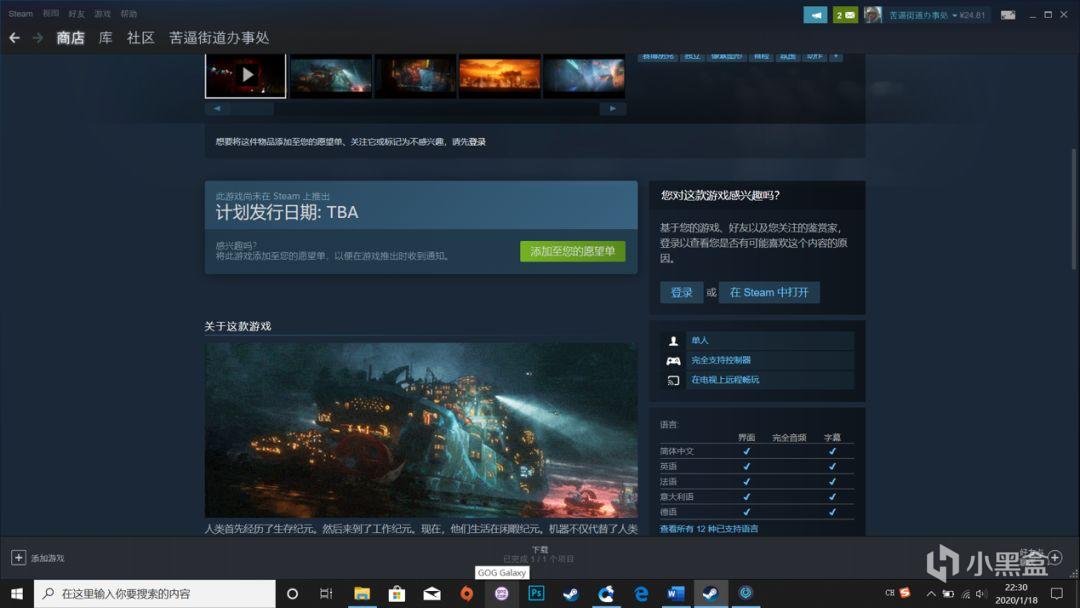
Task: Open the friends and chat icon at bottom right
Action: (x=1055, y=556)
